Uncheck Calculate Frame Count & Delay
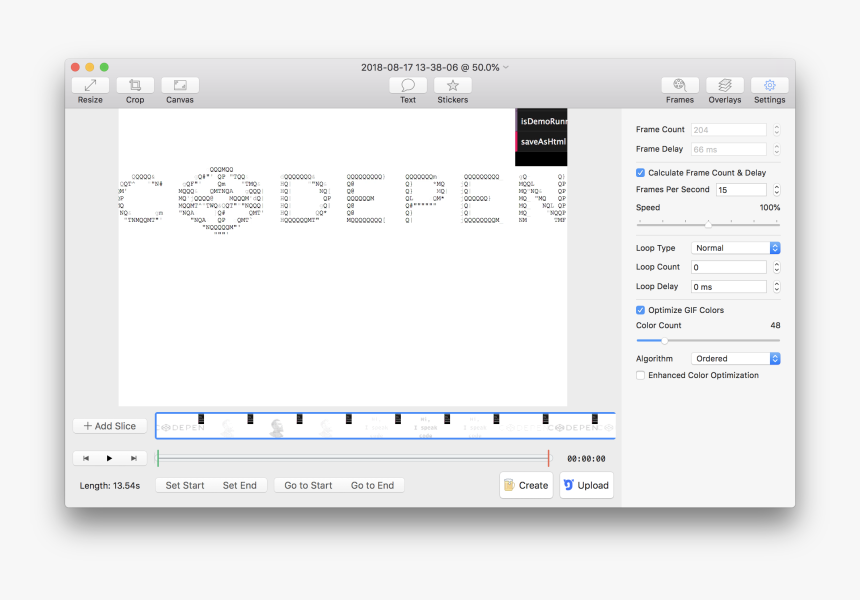Viewport: 860px width, 600px height. click(x=641, y=173)
